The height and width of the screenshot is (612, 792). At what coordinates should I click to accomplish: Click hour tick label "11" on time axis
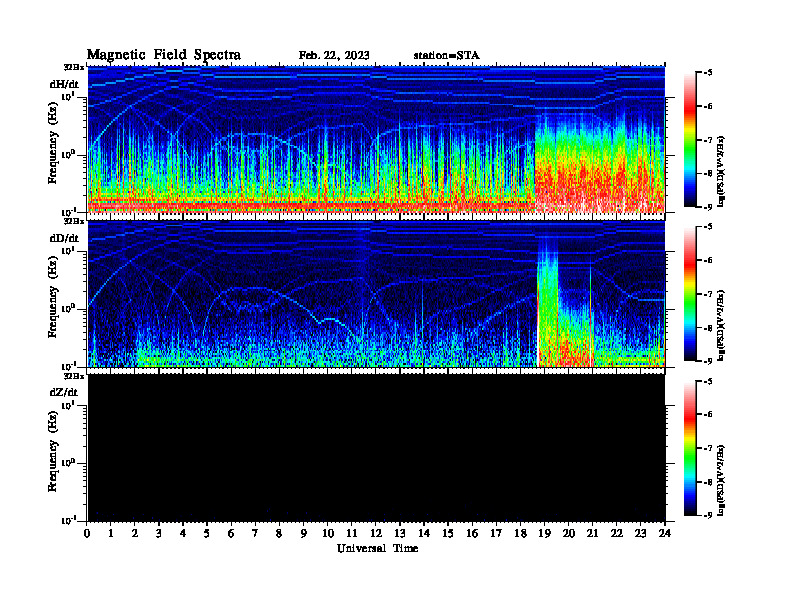352,533
